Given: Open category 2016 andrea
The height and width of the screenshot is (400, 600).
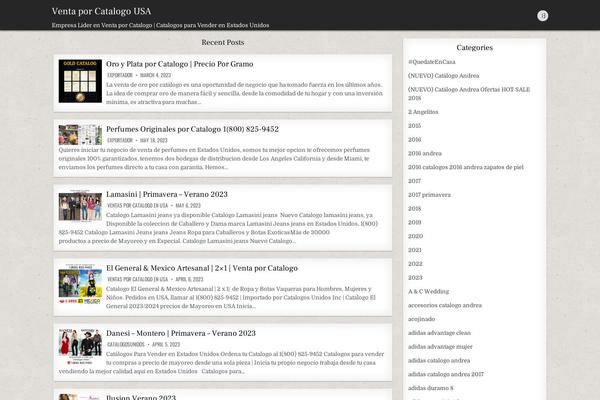Looking at the screenshot, I should [x=425, y=153].
